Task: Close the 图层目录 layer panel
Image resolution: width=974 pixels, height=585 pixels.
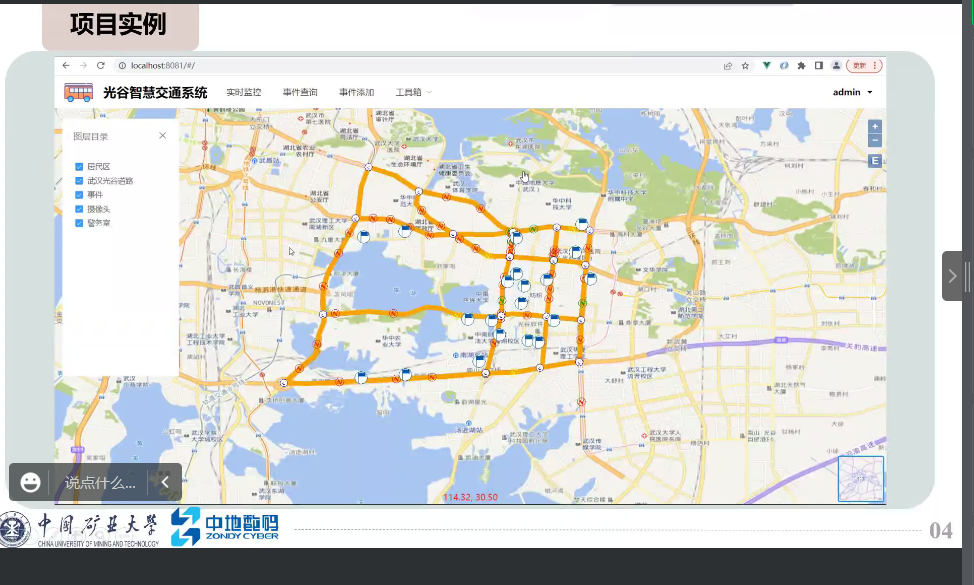Action: point(163,136)
